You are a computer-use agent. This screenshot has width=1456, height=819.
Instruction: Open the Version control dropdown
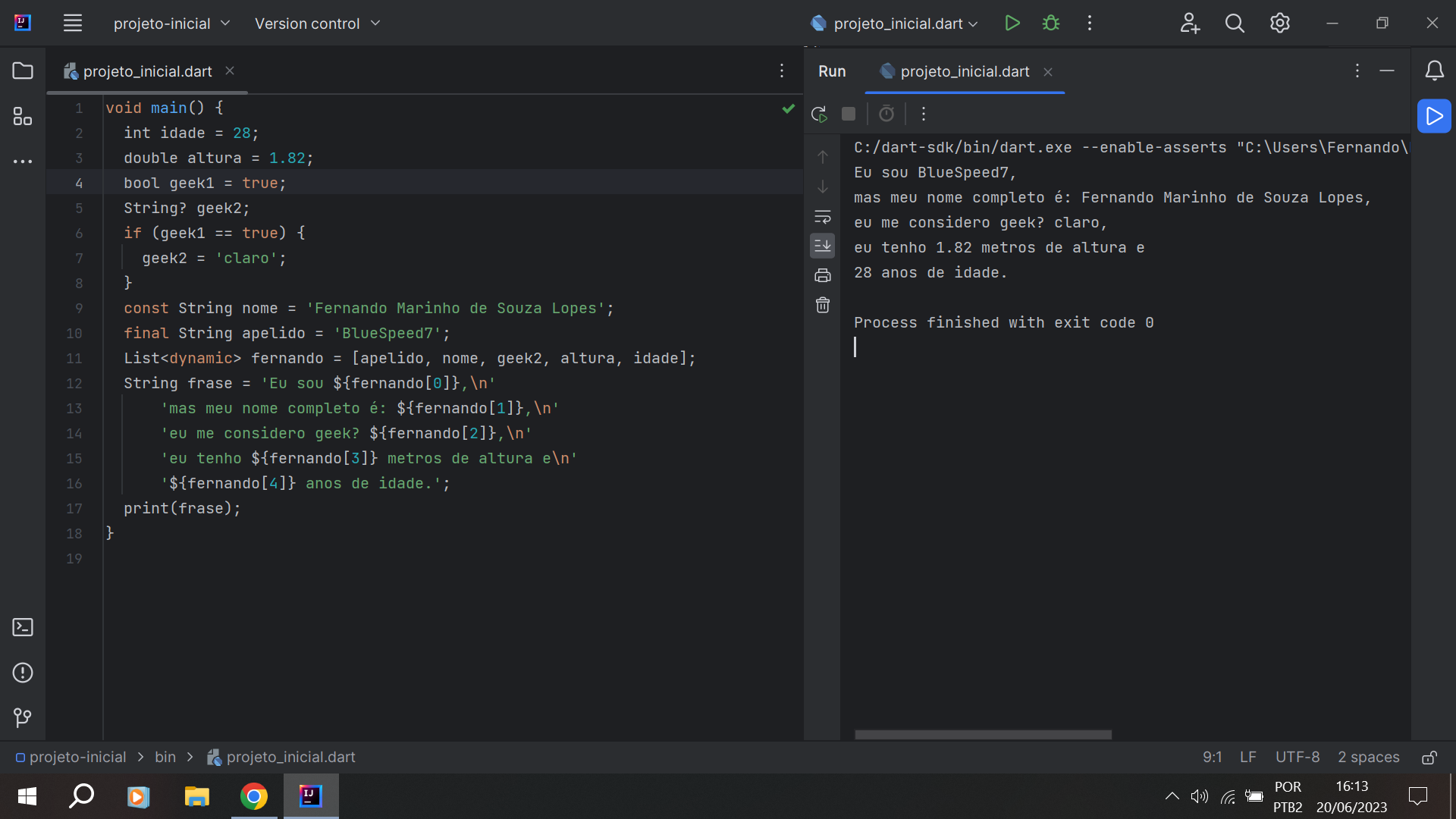click(x=317, y=24)
